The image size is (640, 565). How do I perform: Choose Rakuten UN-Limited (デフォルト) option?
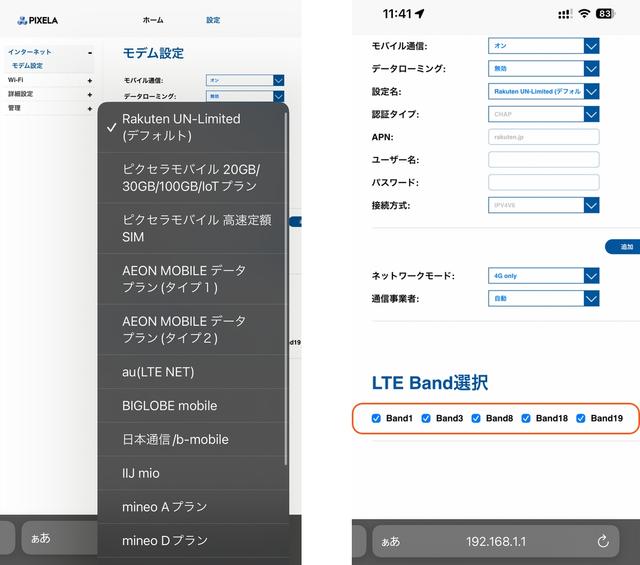click(192, 127)
